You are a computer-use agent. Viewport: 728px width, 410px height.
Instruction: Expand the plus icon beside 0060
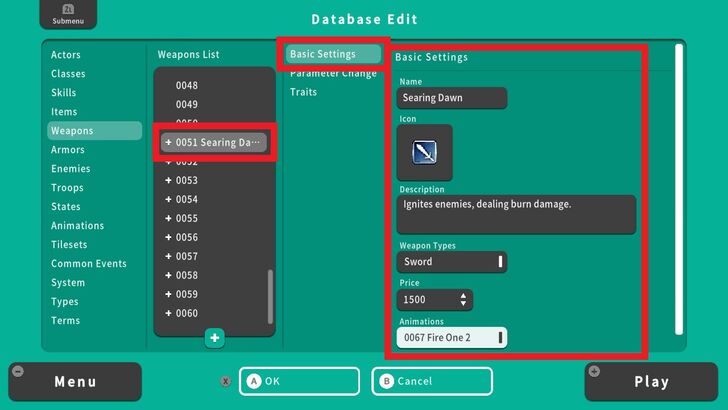(x=168, y=313)
